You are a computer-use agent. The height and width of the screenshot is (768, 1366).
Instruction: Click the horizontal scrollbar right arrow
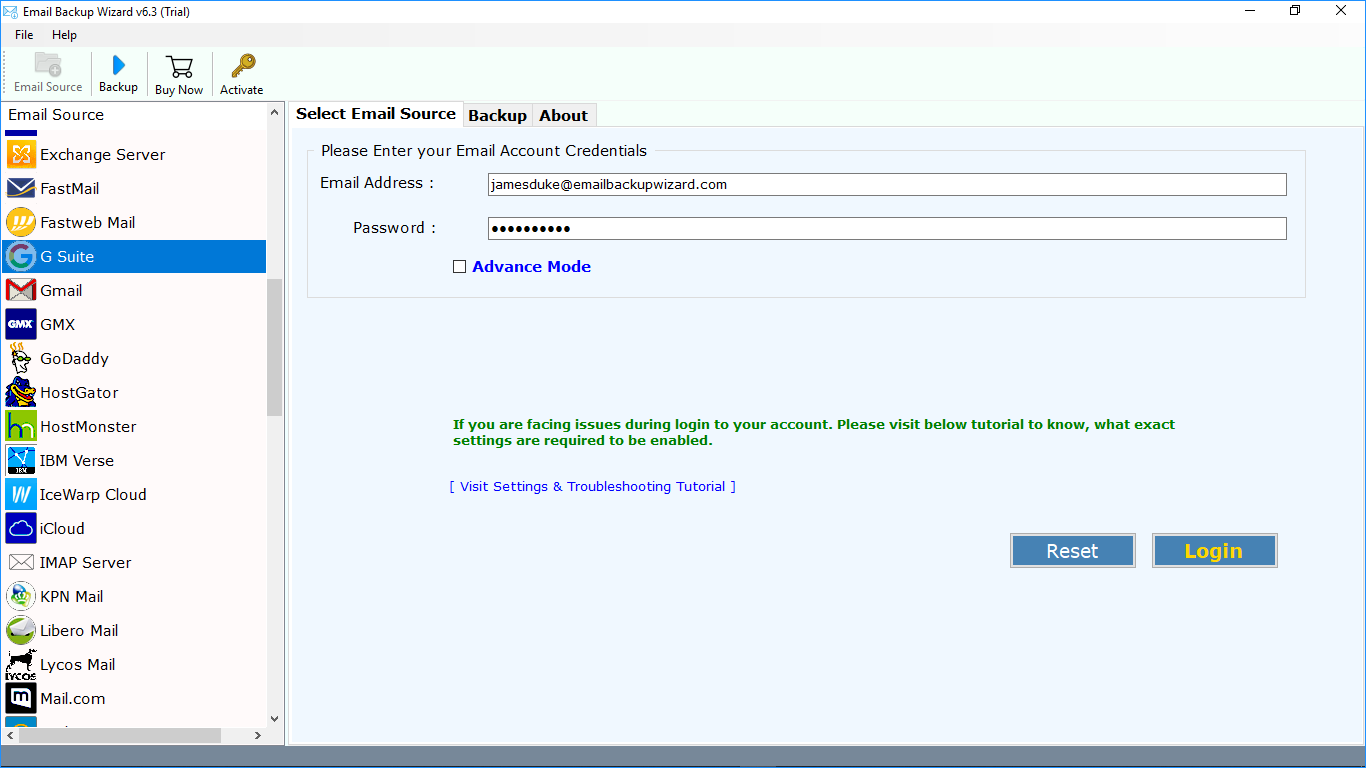(x=257, y=735)
